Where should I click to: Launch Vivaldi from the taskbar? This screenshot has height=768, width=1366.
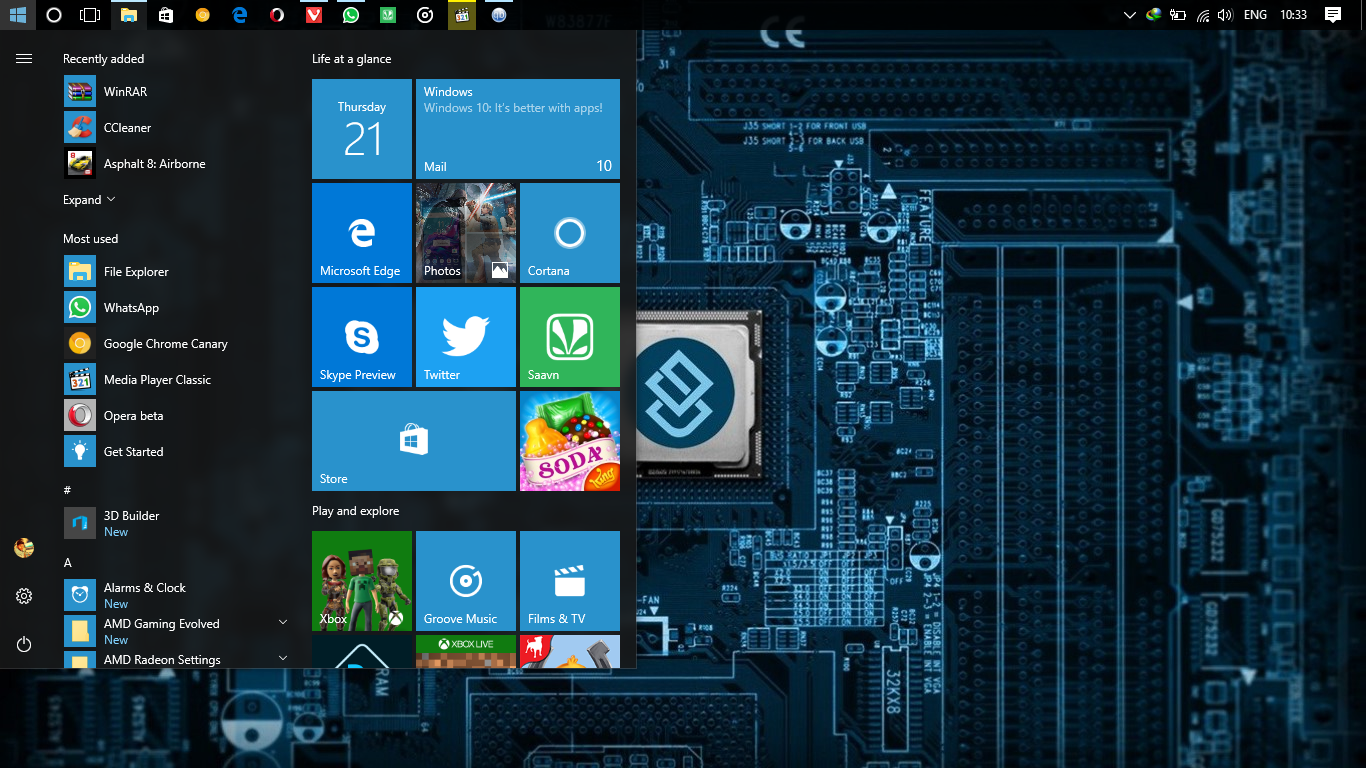pos(314,15)
